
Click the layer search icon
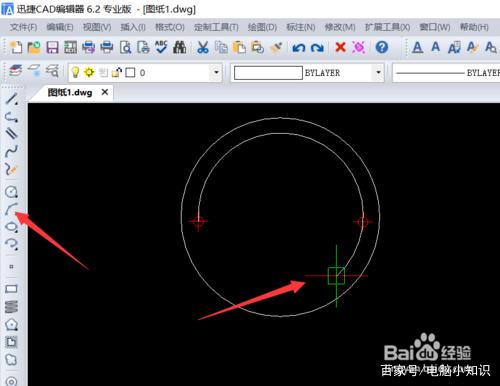tap(52, 71)
